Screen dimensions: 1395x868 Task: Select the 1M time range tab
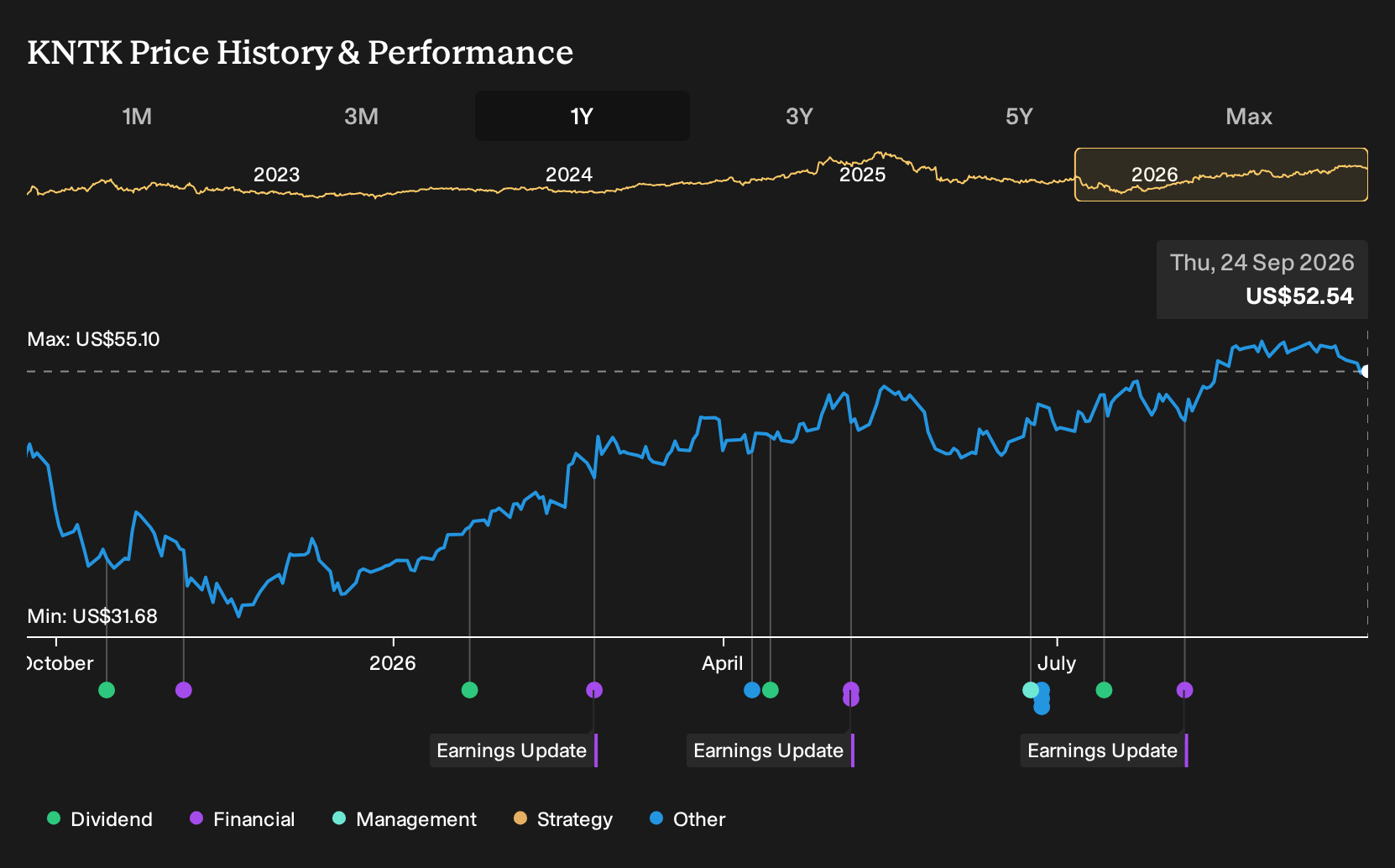137,116
